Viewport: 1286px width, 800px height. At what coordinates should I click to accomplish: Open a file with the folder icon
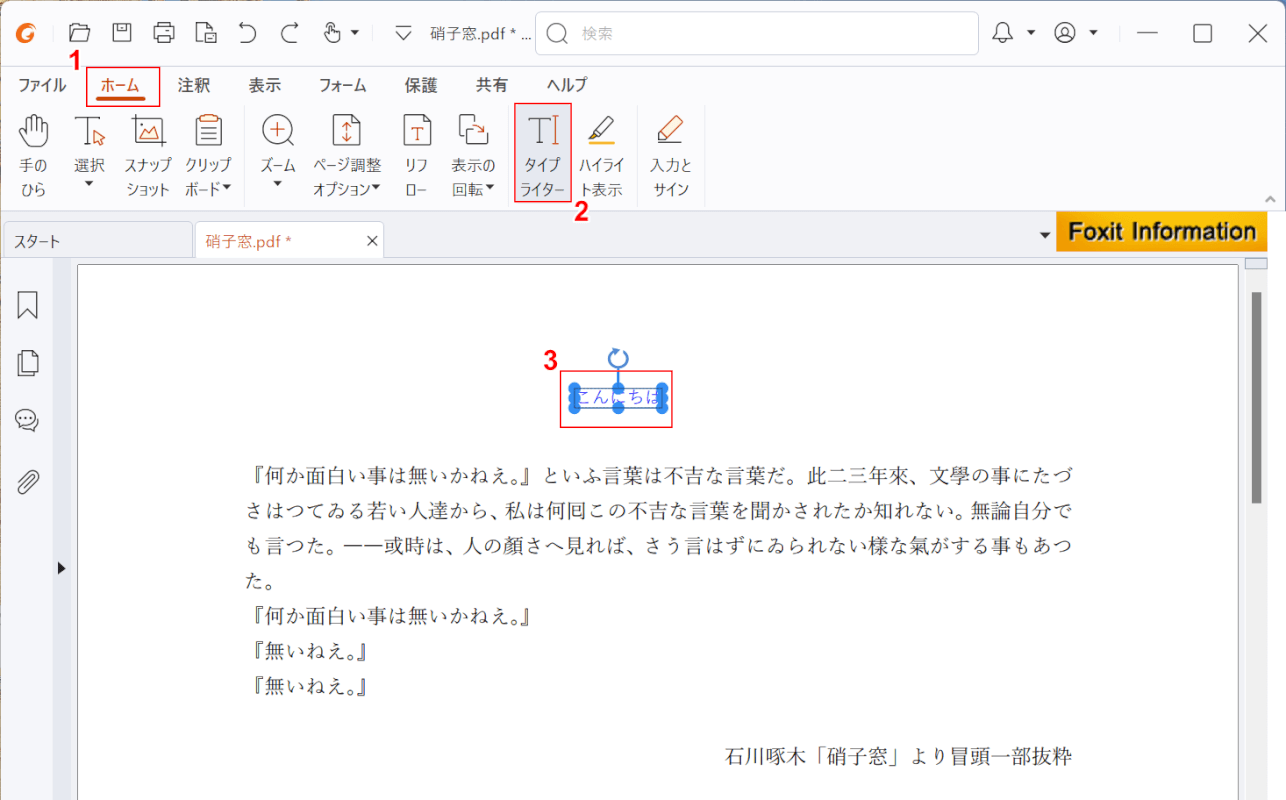click(x=79, y=33)
